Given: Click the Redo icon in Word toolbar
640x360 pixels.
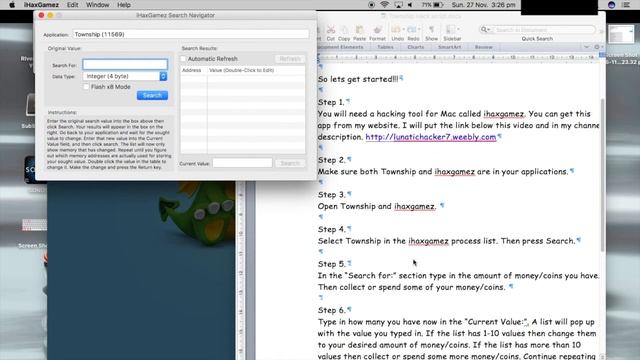Looking at the screenshot, I should [412, 29].
